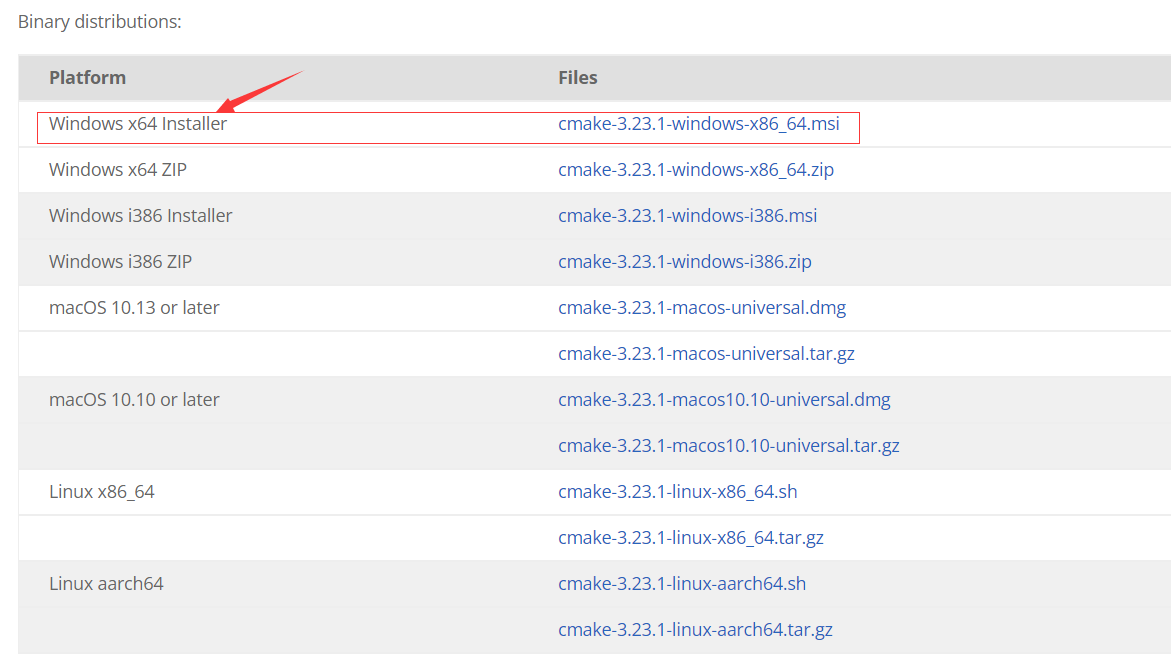Click the 'Platform' column header
Viewport: 1171px width, 654px height.
pos(87,78)
